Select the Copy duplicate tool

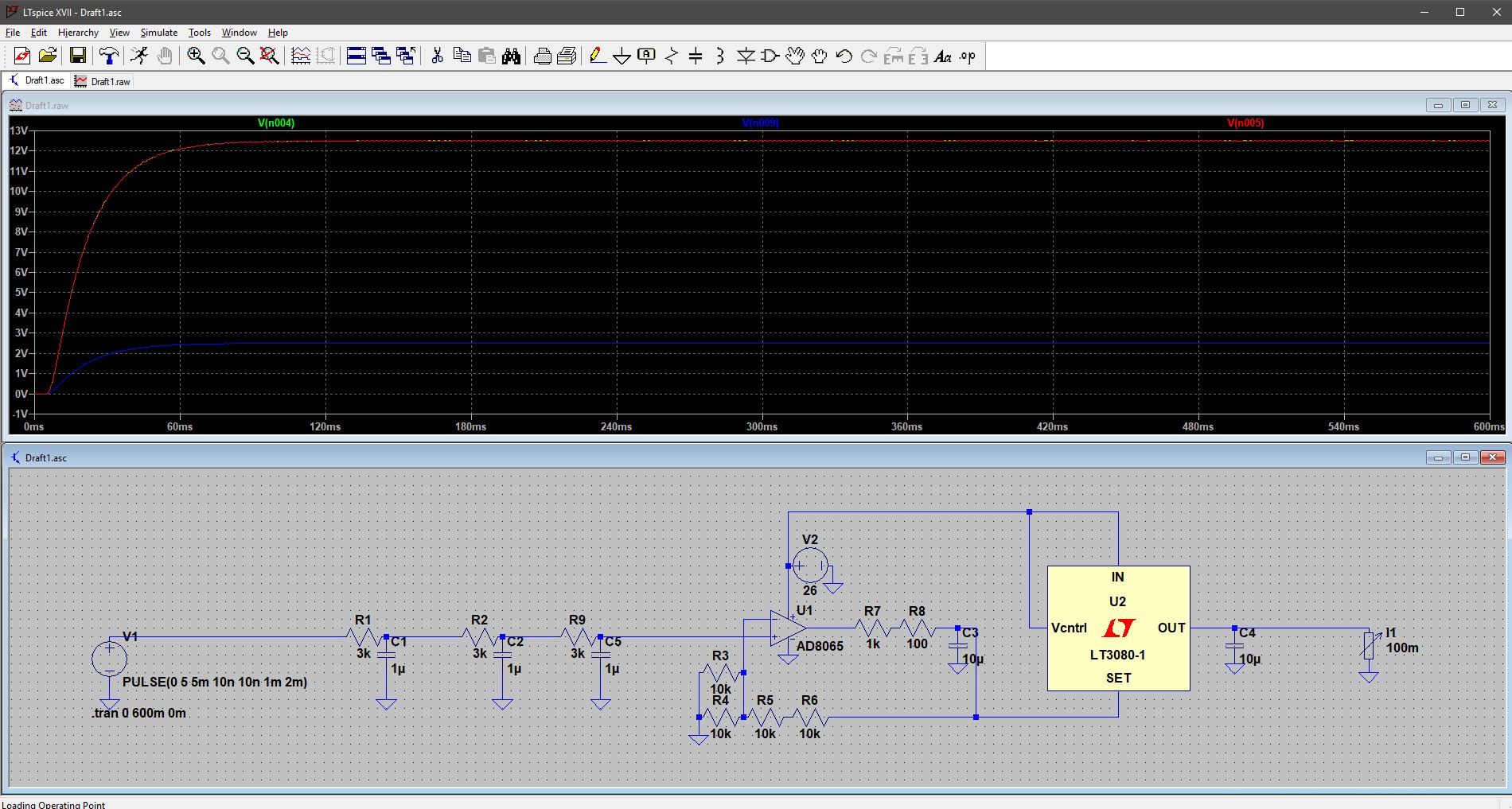pos(462,56)
